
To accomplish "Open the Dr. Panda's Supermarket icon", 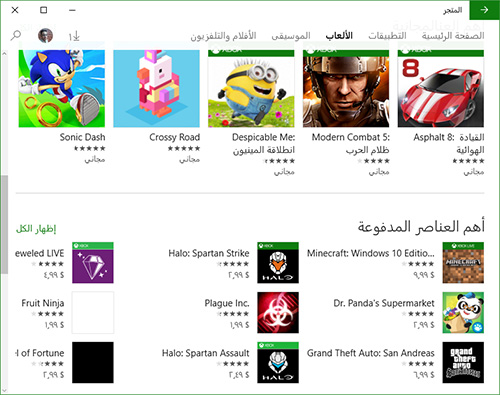I will (x=463, y=313).
